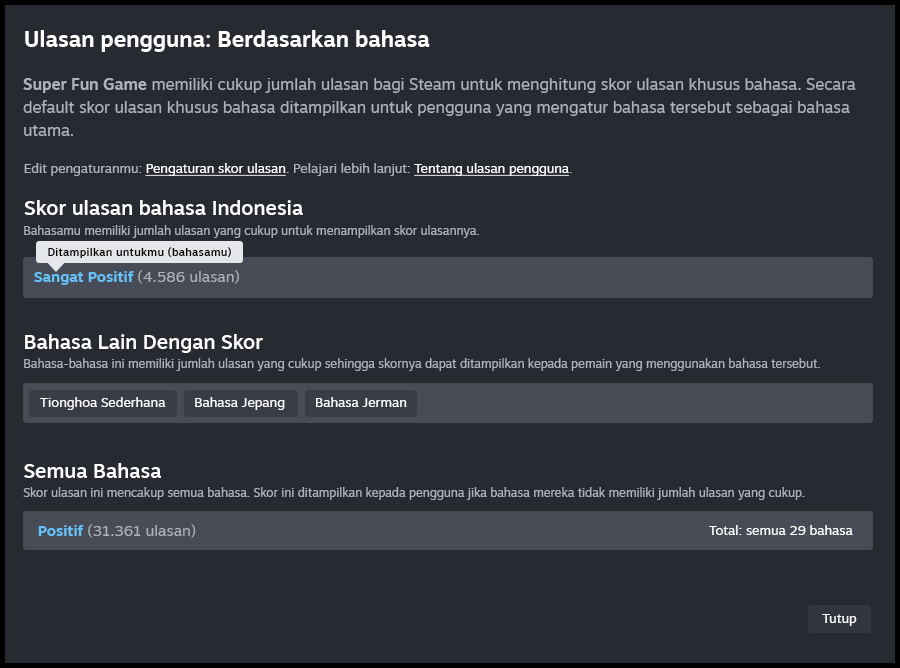The image size is (900, 668).
Task: Click the Sangat Positif review score
Action: (x=83, y=277)
